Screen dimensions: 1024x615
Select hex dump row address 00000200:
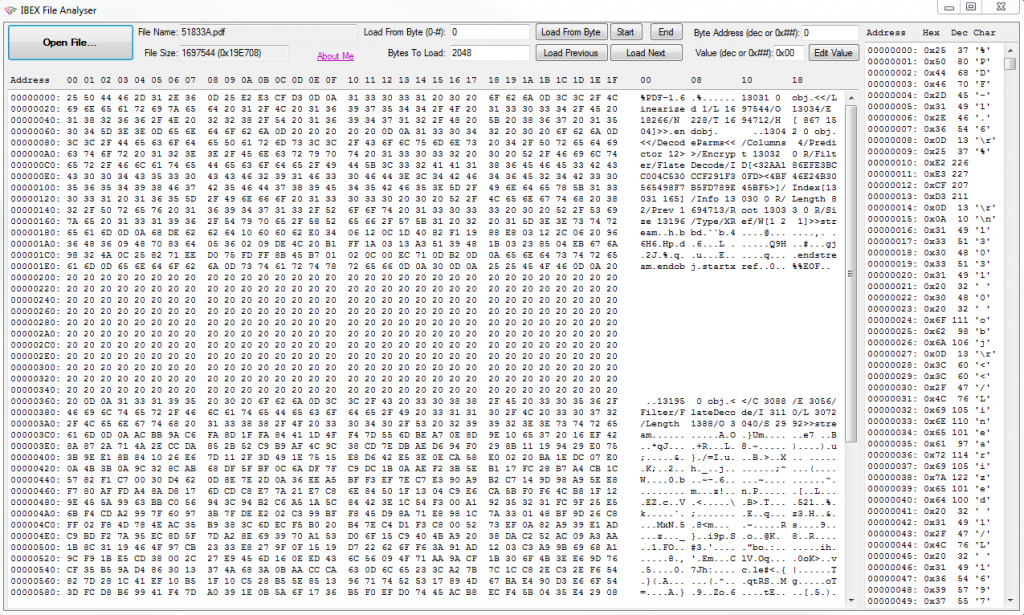34,277
